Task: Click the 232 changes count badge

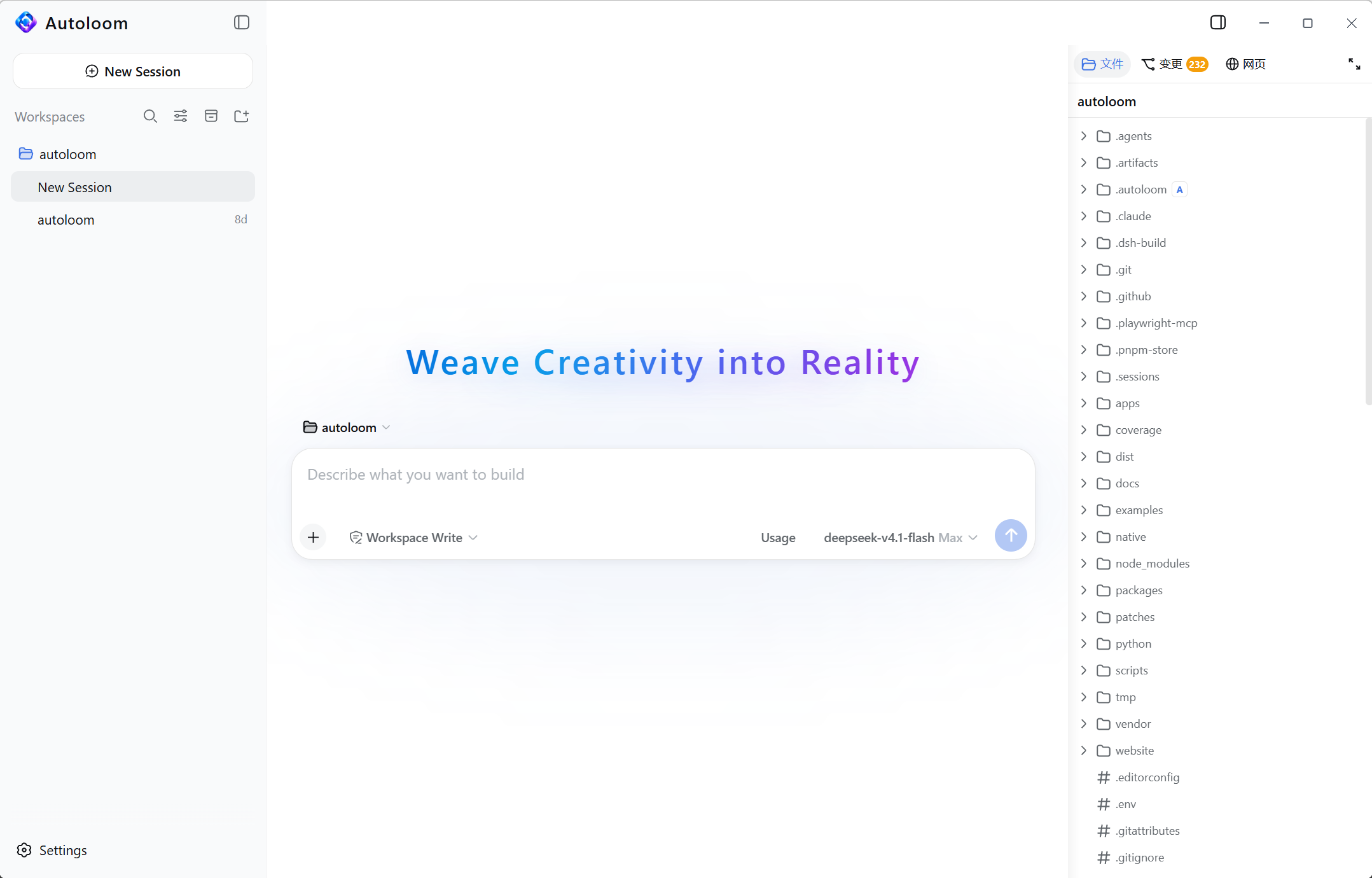Action: click(1196, 64)
